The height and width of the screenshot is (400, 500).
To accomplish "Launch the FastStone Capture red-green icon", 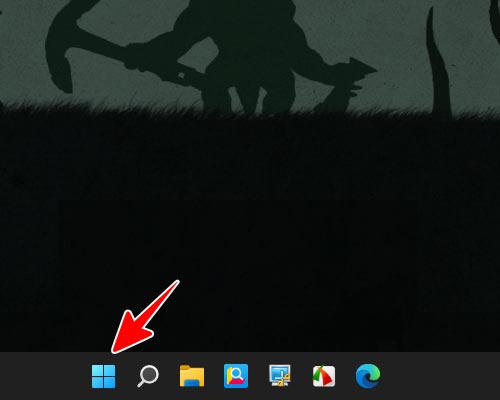I will 324,376.
